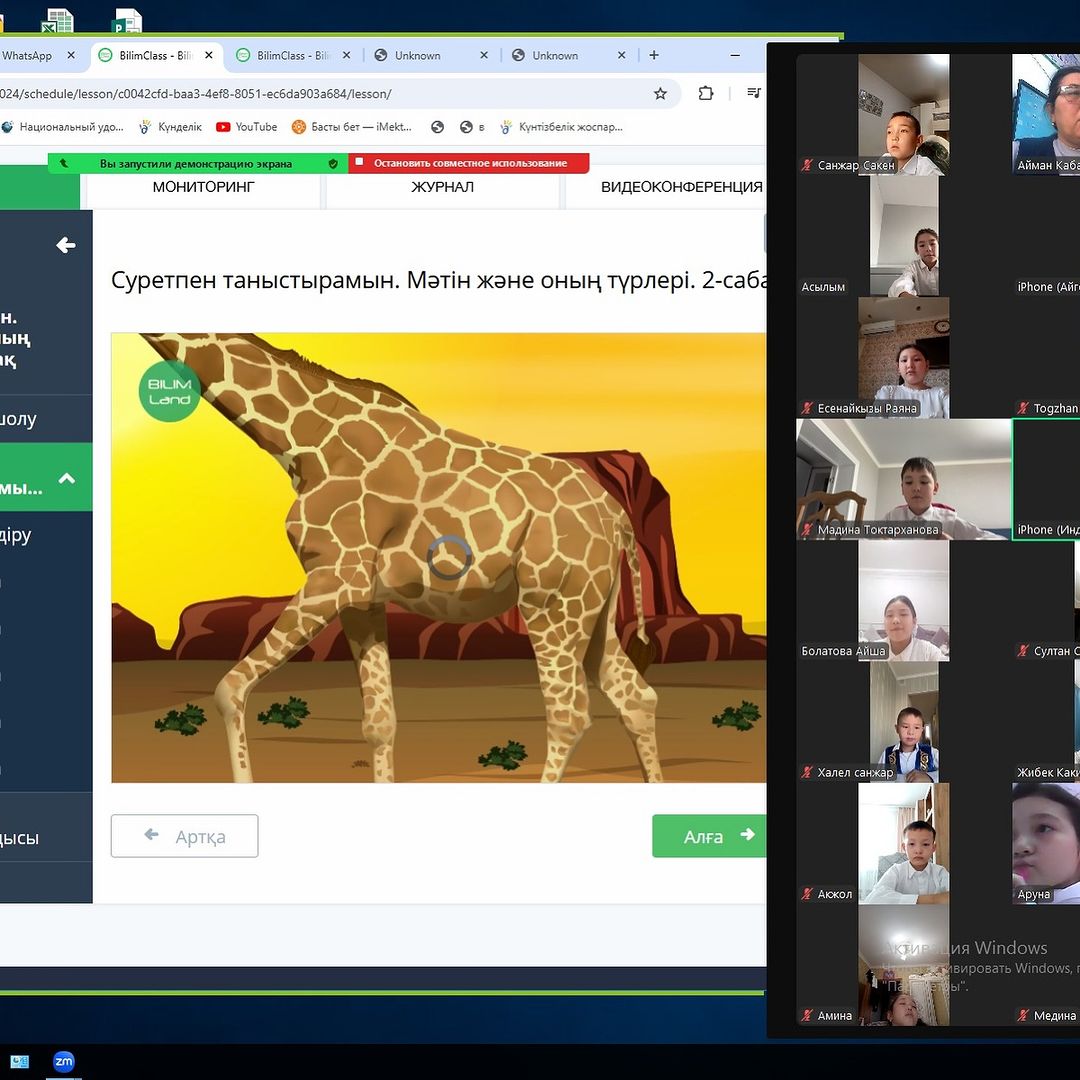
Task: Select Амина's video tile
Action: pyautogui.click(x=903, y=964)
